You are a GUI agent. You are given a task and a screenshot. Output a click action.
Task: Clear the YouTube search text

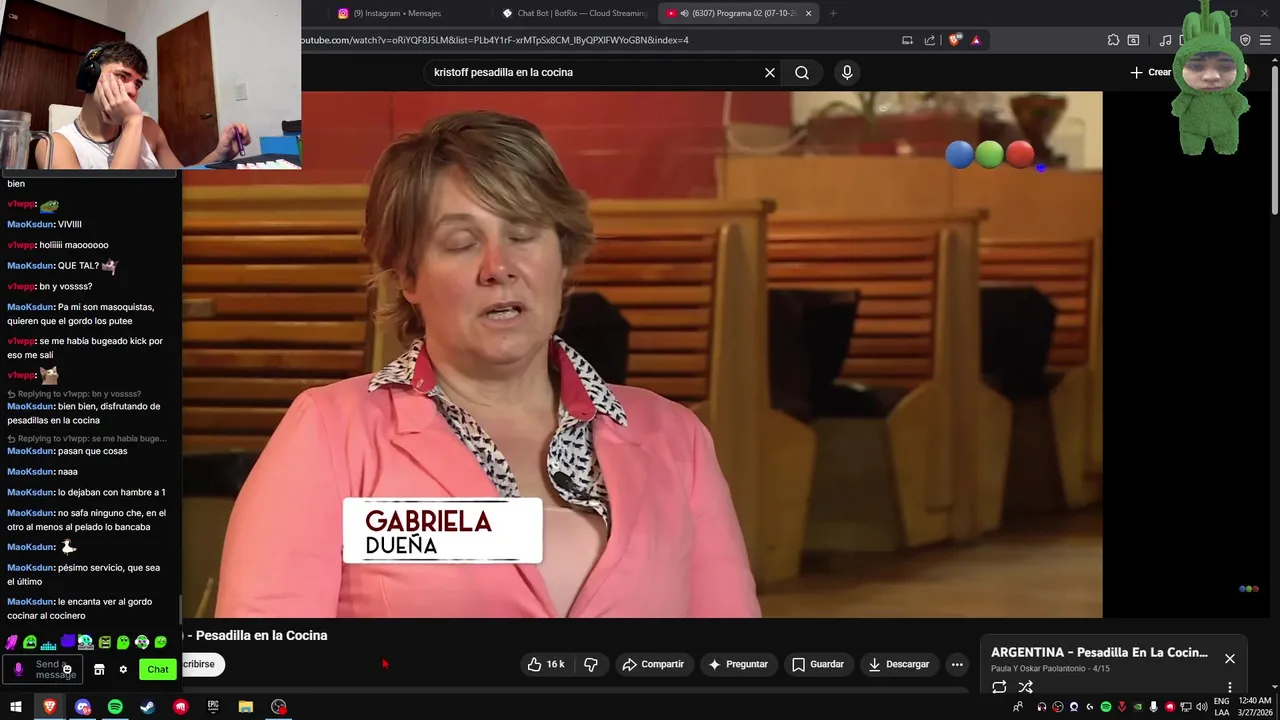tap(770, 72)
